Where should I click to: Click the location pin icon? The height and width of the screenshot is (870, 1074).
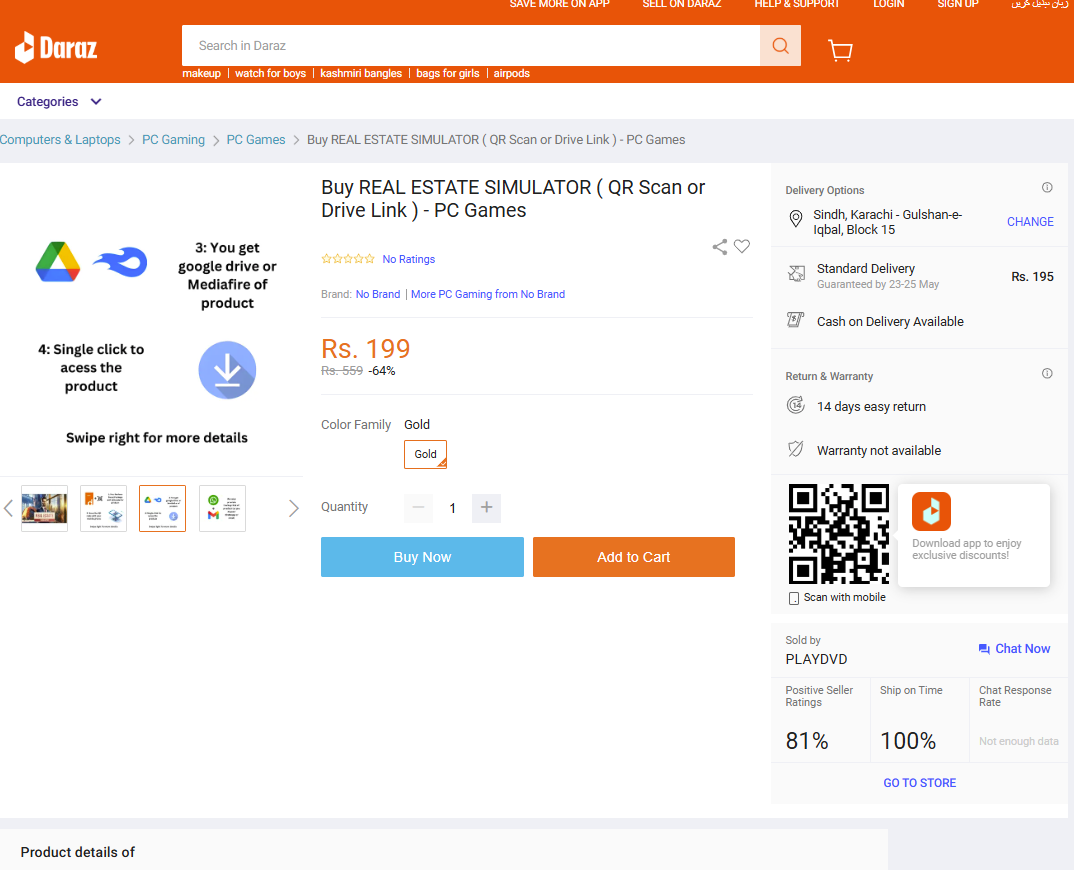tap(795, 219)
